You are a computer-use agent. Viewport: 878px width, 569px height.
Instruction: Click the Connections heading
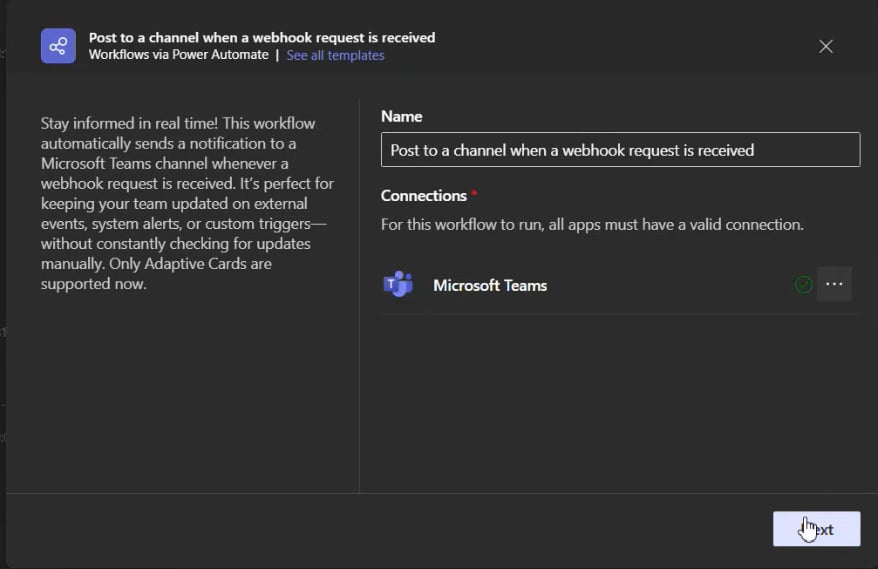point(424,196)
